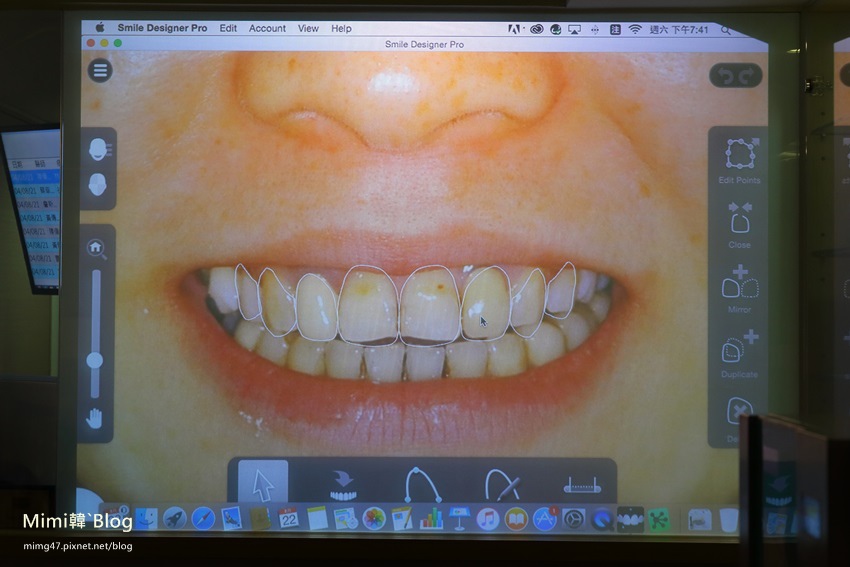Open App Store from the dock
850x567 pixels.
pos(545,519)
